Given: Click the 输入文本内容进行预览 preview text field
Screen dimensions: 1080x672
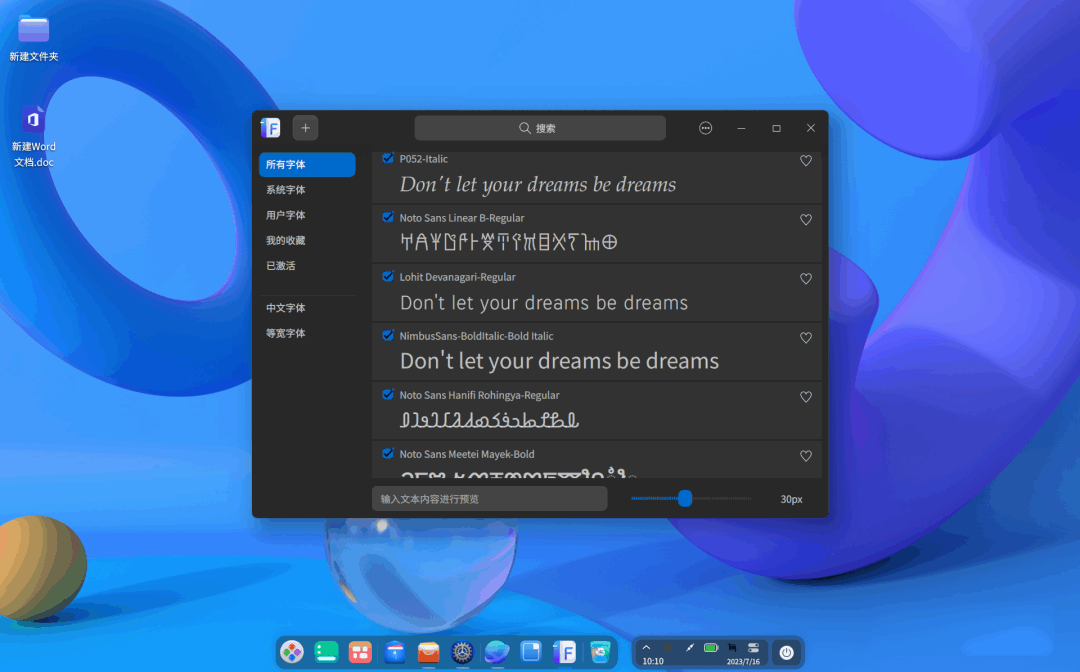Looking at the screenshot, I should tap(490, 498).
